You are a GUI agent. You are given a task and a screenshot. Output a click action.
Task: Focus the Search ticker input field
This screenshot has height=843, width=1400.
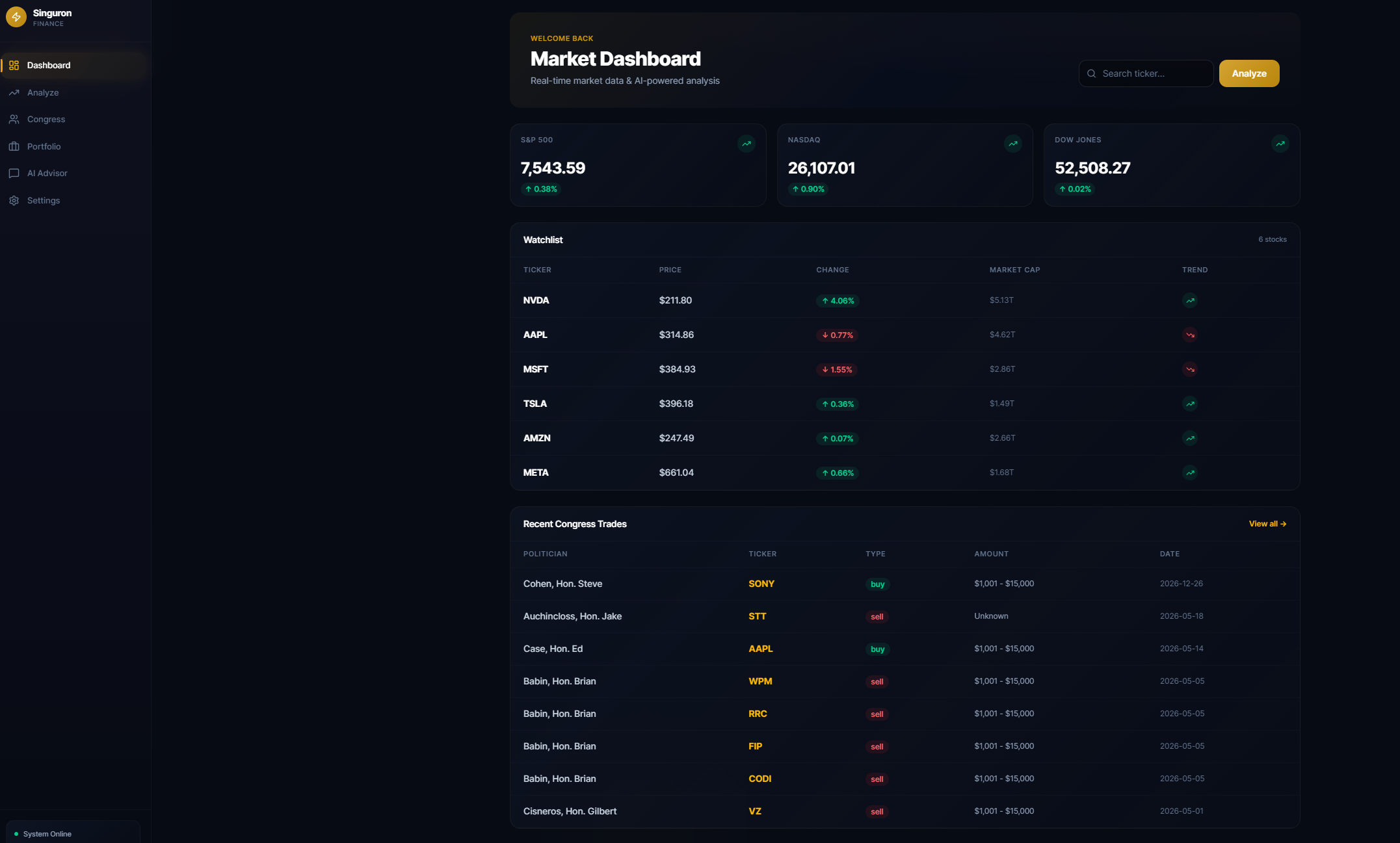[x=1146, y=73]
